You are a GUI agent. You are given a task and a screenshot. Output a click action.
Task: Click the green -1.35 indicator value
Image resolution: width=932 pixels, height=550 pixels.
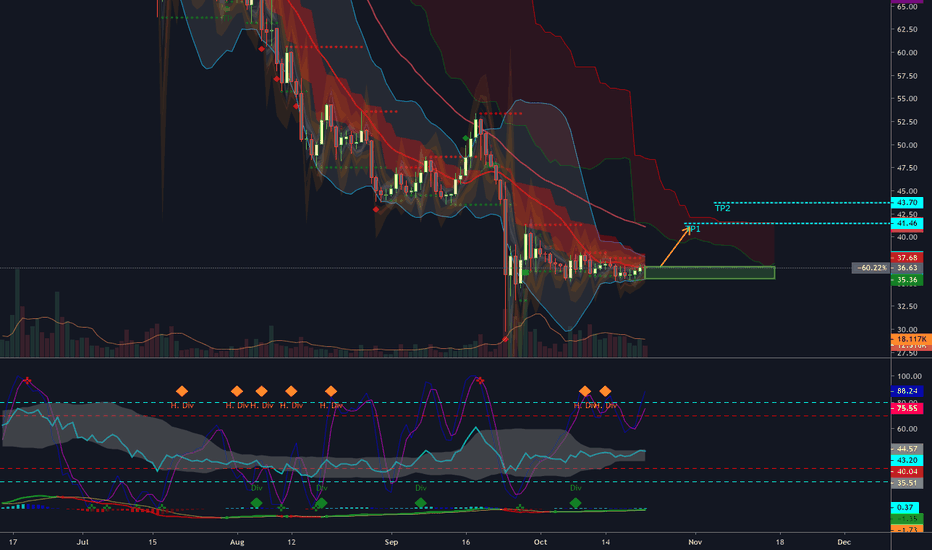(907, 518)
